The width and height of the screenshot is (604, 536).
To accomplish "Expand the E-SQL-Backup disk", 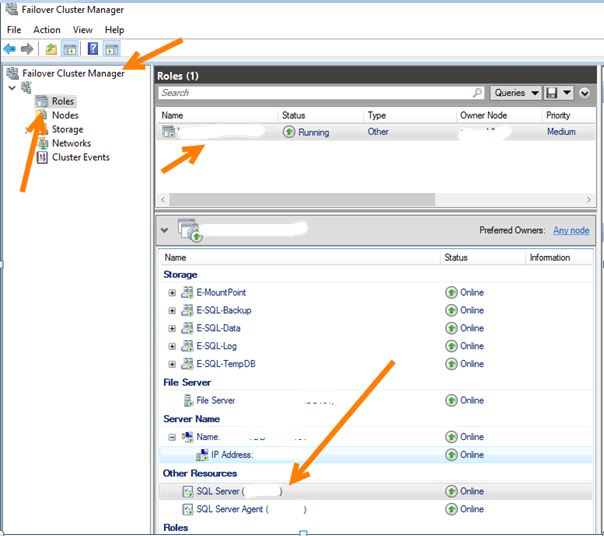I will click(172, 311).
